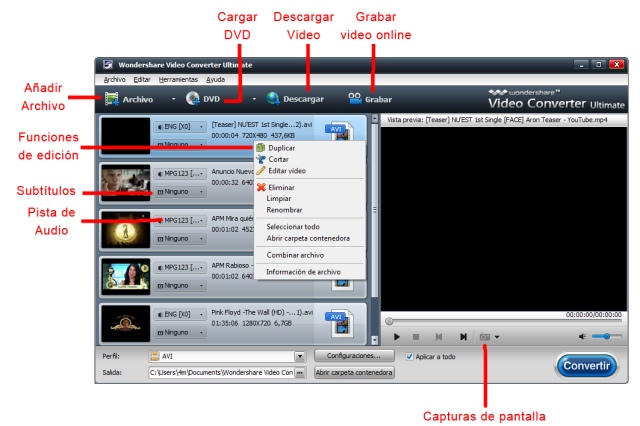Click the APM Mira quién video thumbnail
The width and height of the screenshot is (640, 426).
126,229
